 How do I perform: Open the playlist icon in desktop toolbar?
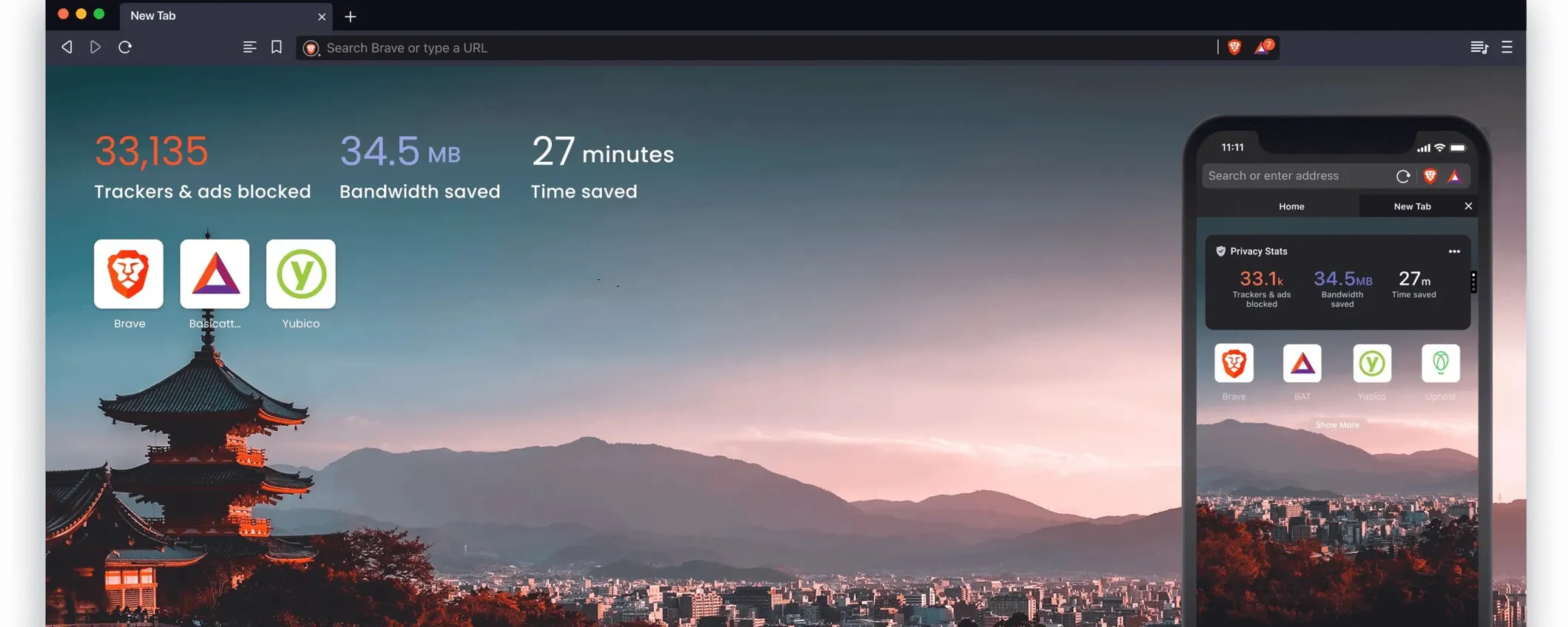coord(1479,47)
